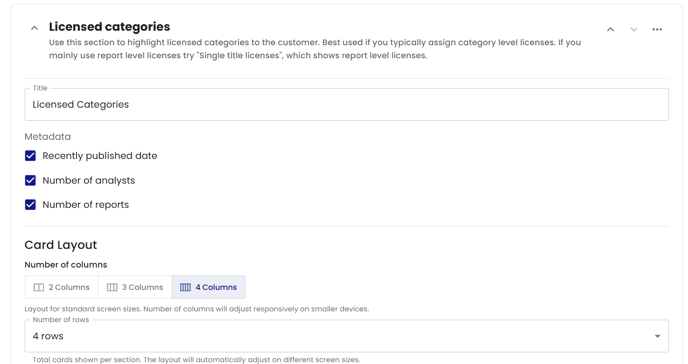The image size is (688, 364).
Task: Open the three-dot more options menu
Action: point(657,29)
